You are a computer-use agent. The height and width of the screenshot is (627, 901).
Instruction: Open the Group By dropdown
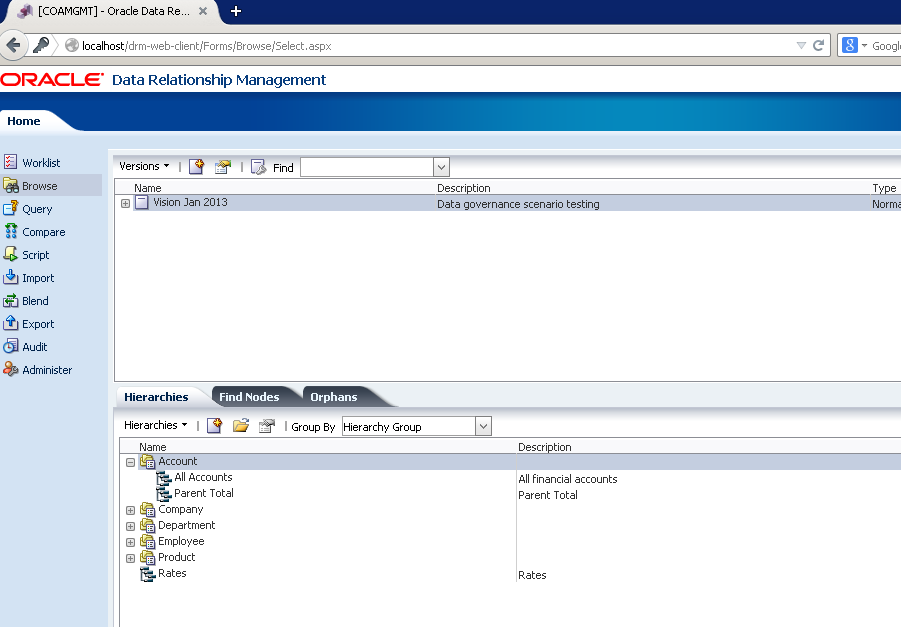483,427
